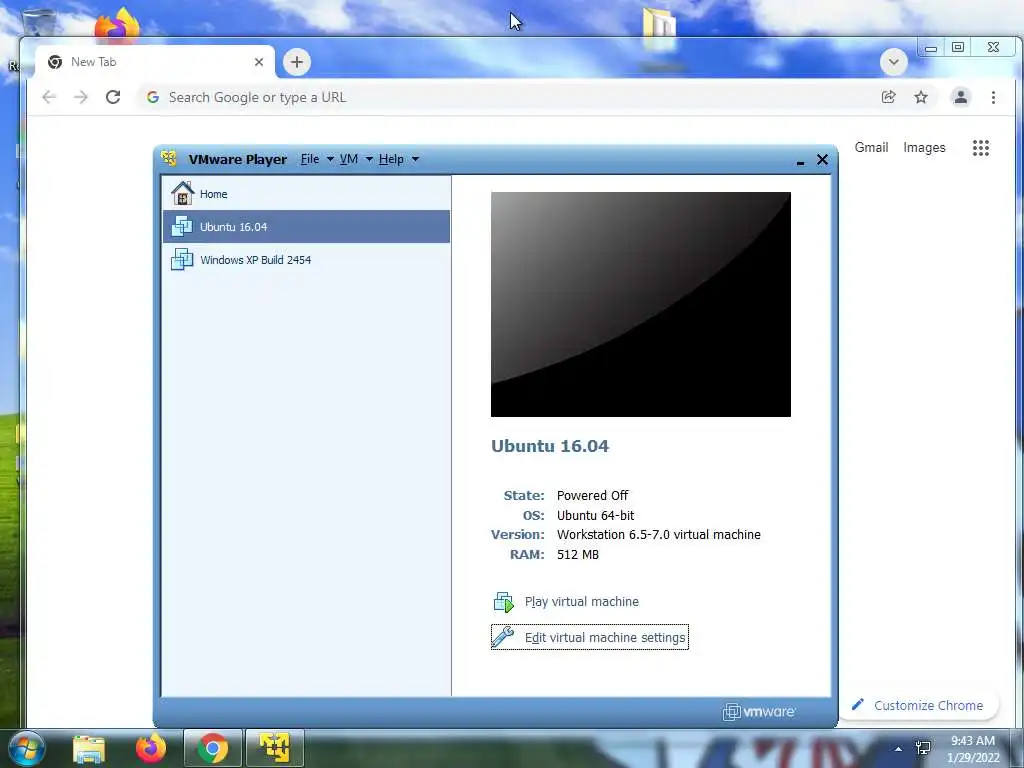Click the Chrome address bar search field
Screen dimensions: 1024x768
509,97
